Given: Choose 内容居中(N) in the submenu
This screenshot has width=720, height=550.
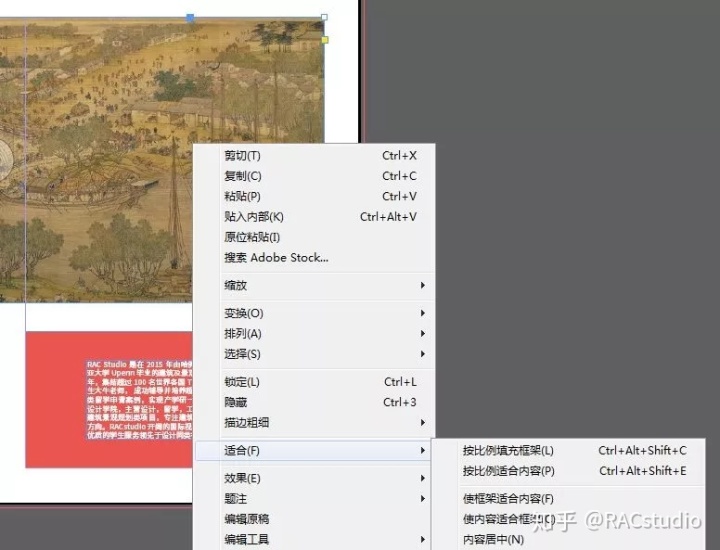Looking at the screenshot, I should point(568,539).
